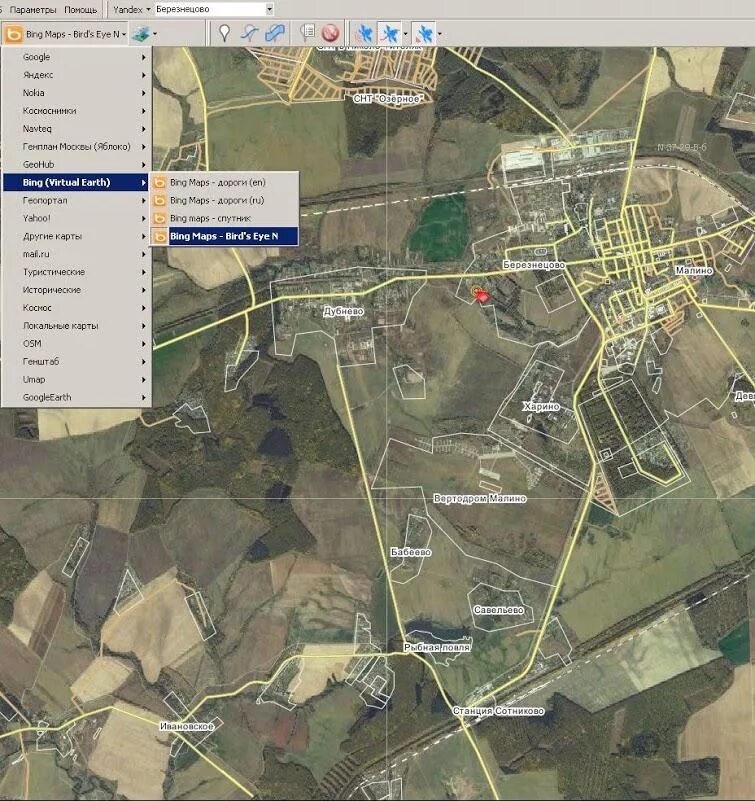755x801 pixels.
Task: Click the Дубнево label on map
Action: pos(344,311)
